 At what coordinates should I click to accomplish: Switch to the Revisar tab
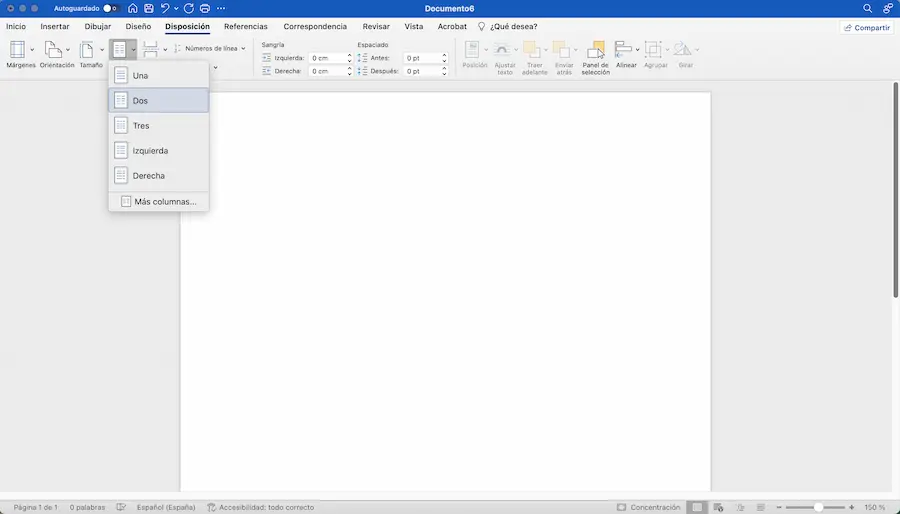point(376,26)
